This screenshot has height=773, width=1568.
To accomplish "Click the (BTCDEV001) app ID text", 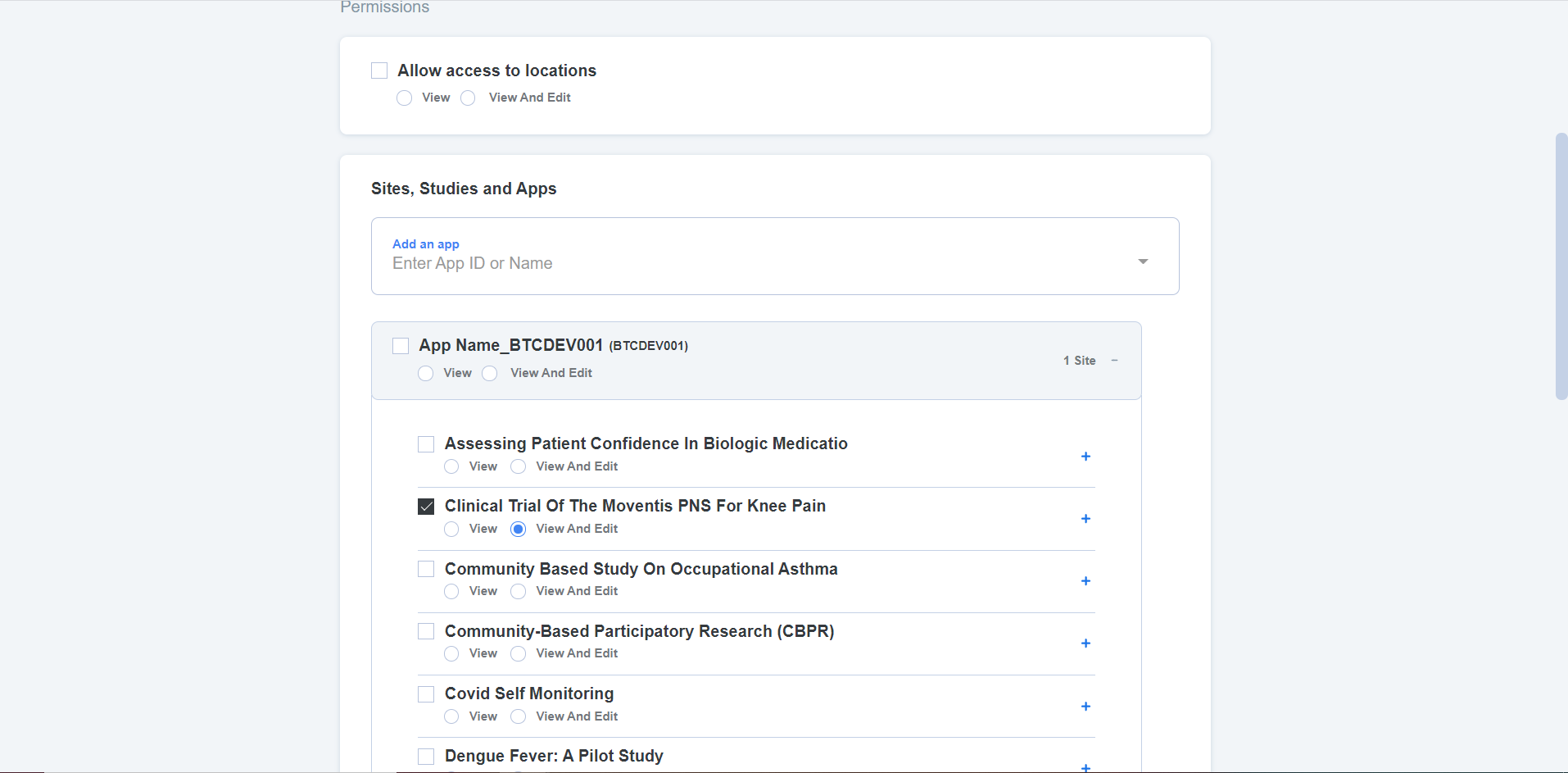I will tap(648, 346).
